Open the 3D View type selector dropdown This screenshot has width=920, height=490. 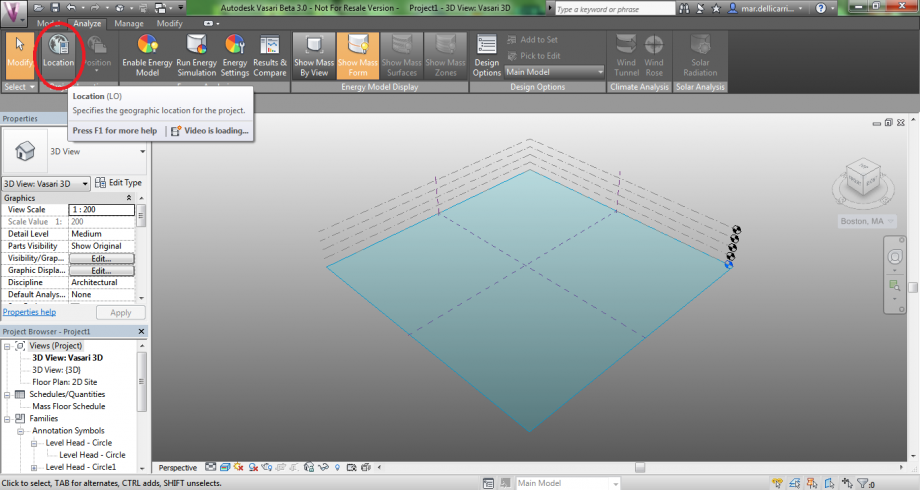coord(142,151)
